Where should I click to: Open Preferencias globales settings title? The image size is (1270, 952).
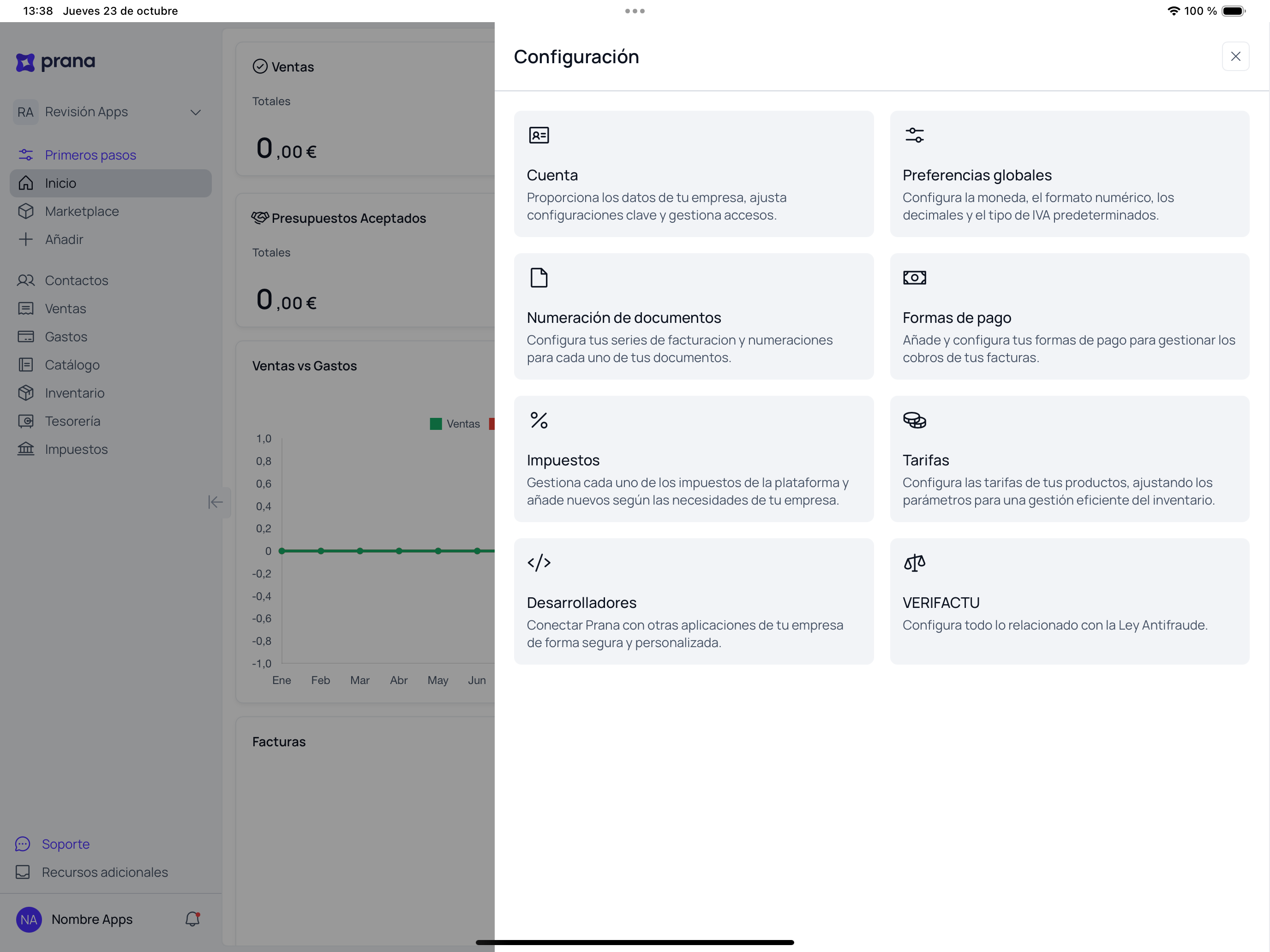click(976, 175)
